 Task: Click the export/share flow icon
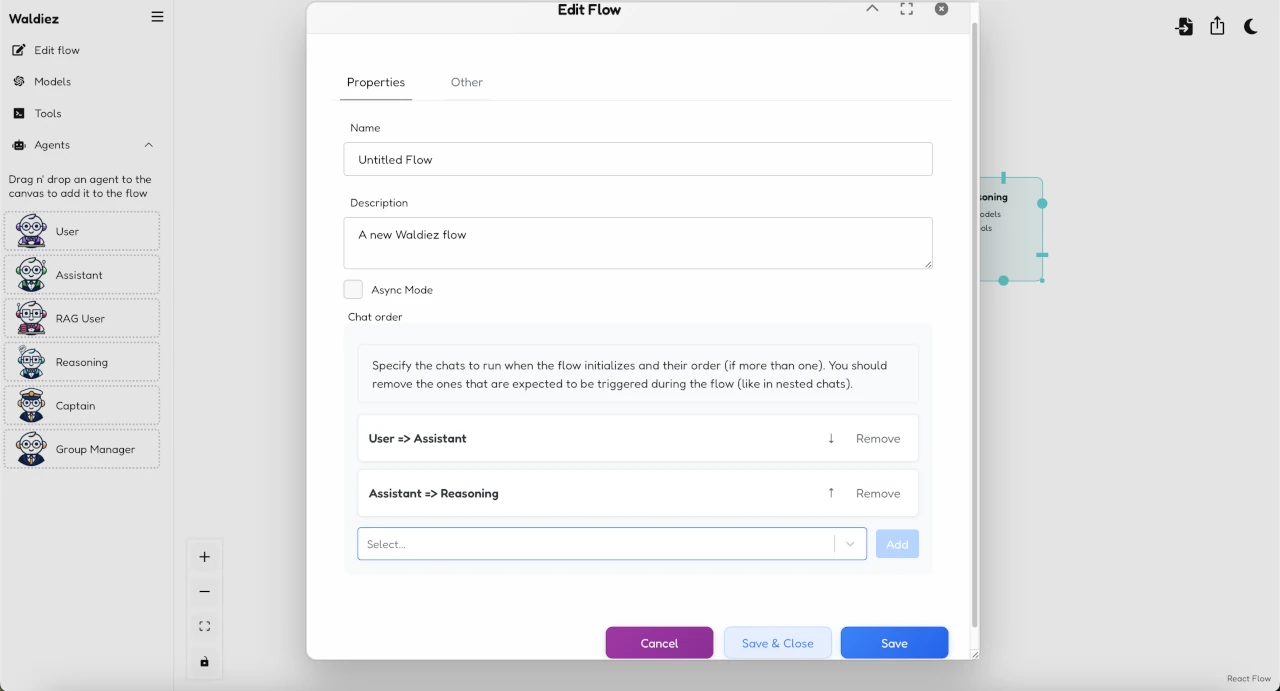coord(1217,27)
